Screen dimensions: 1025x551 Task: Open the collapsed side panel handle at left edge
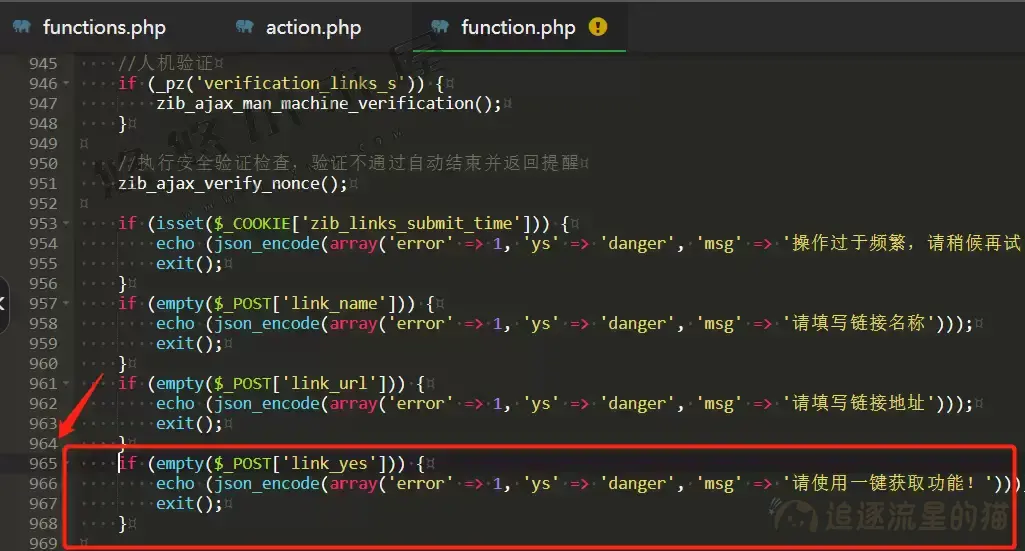click(4, 300)
